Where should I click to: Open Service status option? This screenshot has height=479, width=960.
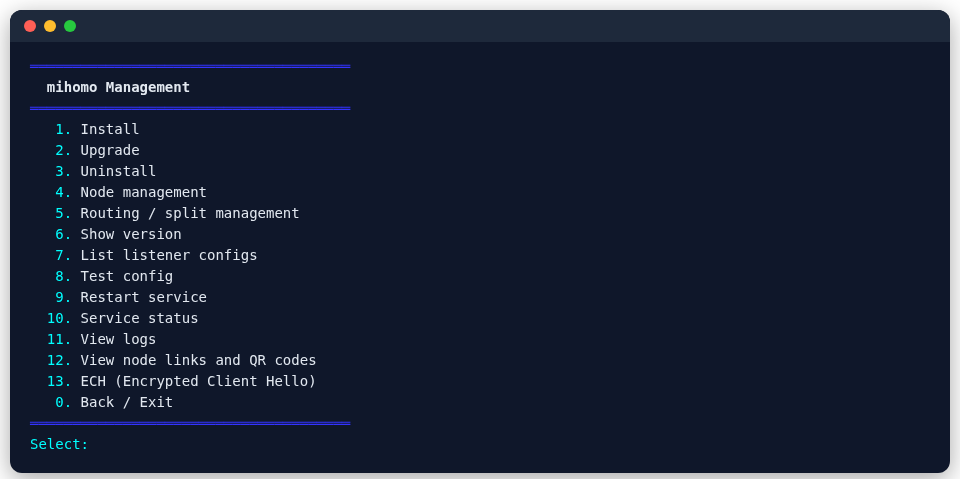tap(122, 318)
